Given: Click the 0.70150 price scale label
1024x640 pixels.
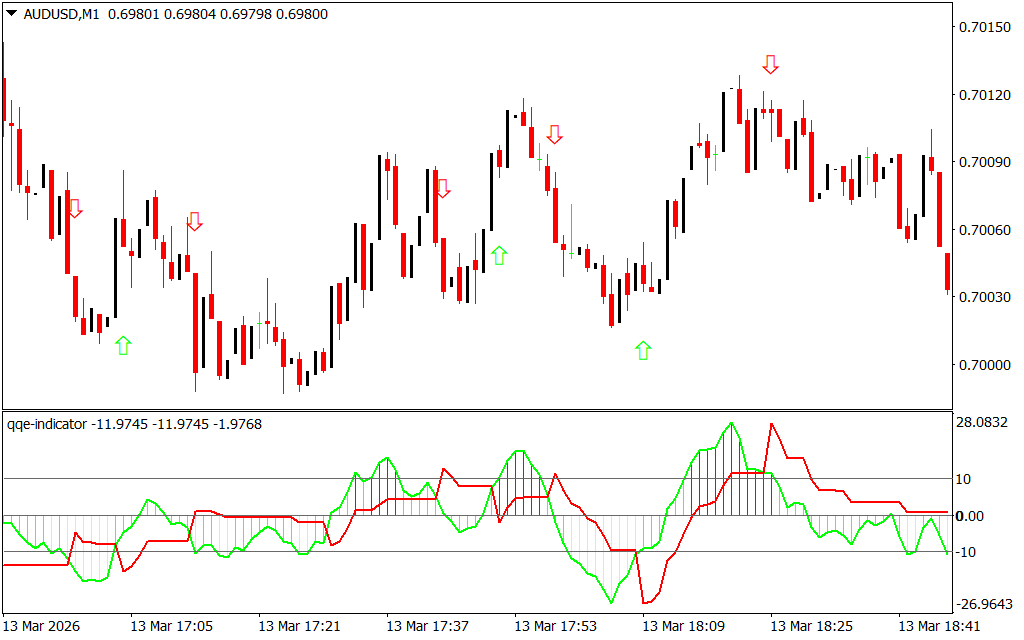Looking at the screenshot, I should [x=984, y=26].
